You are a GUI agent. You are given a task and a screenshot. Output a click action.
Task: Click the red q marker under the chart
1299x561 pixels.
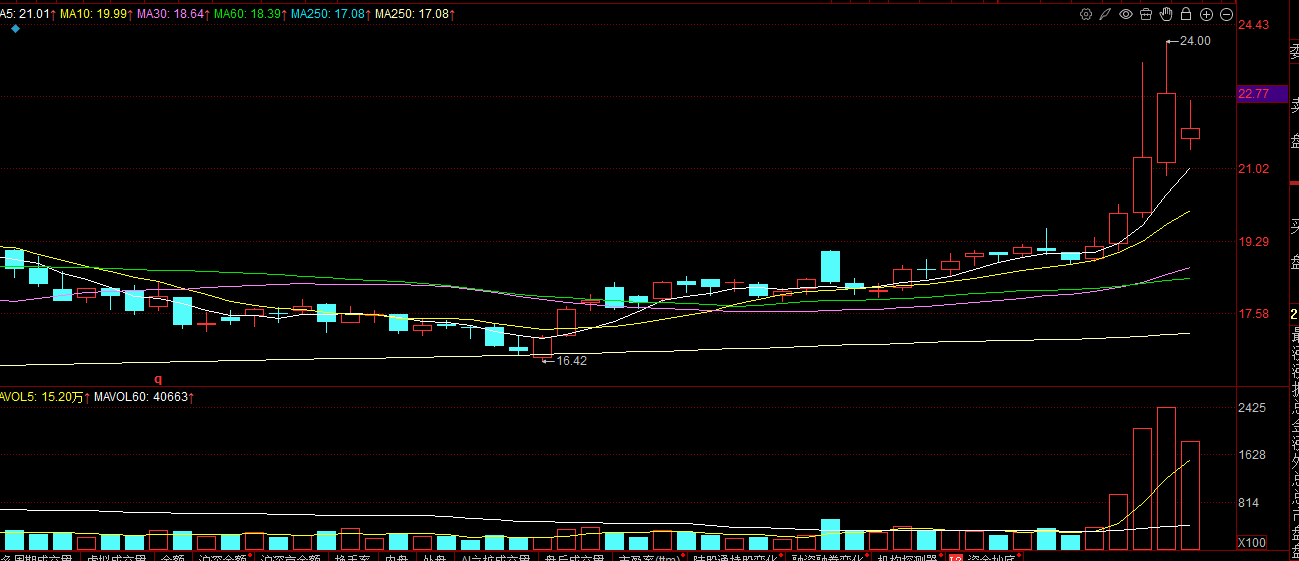point(157,379)
